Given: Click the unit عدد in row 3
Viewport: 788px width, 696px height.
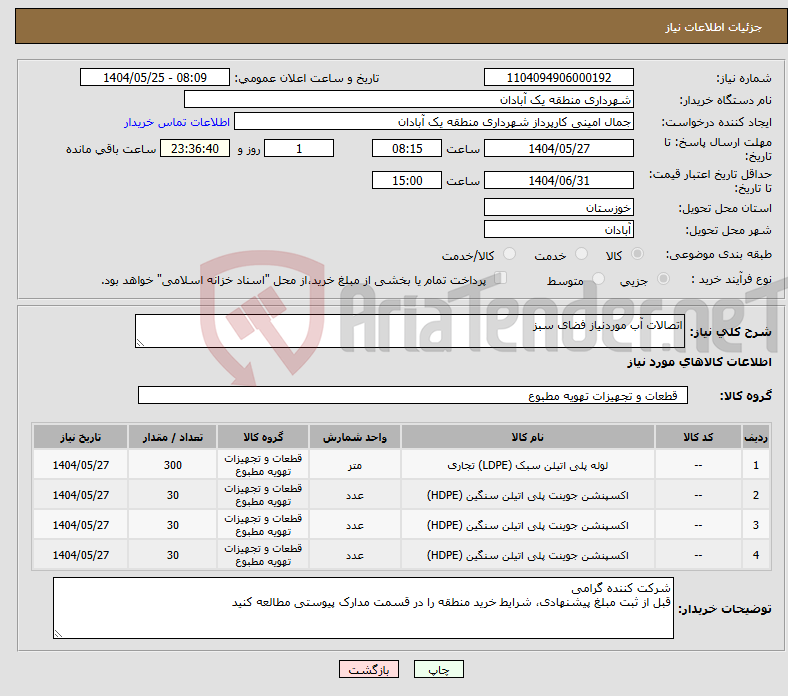Looking at the screenshot, I should [355, 525].
